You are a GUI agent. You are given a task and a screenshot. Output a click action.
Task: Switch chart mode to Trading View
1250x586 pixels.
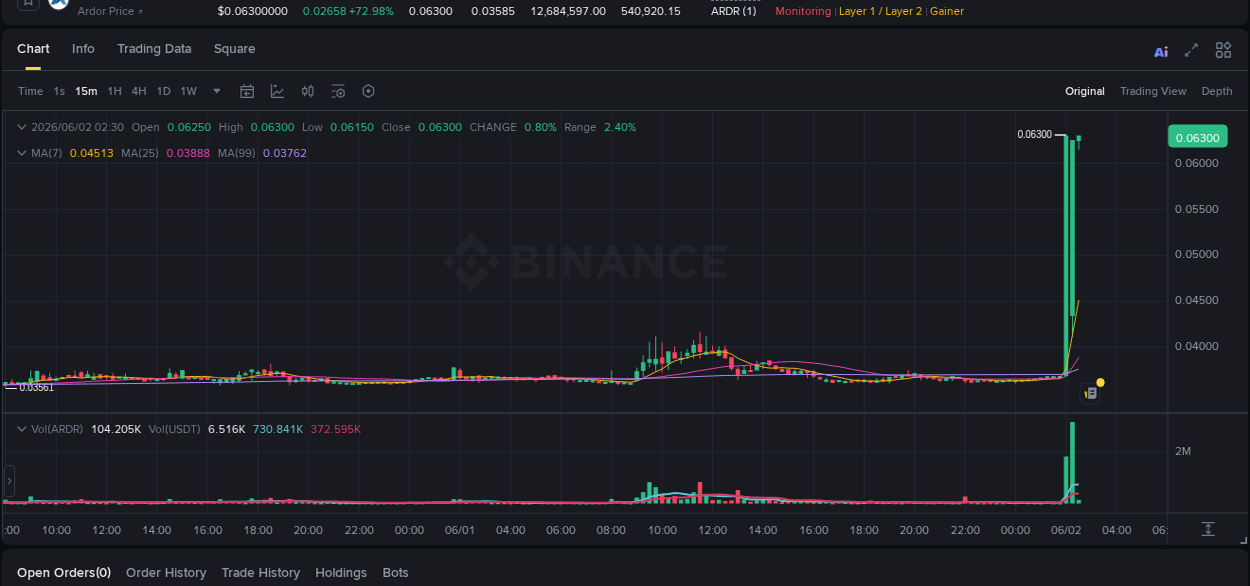[x=1153, y=91]
